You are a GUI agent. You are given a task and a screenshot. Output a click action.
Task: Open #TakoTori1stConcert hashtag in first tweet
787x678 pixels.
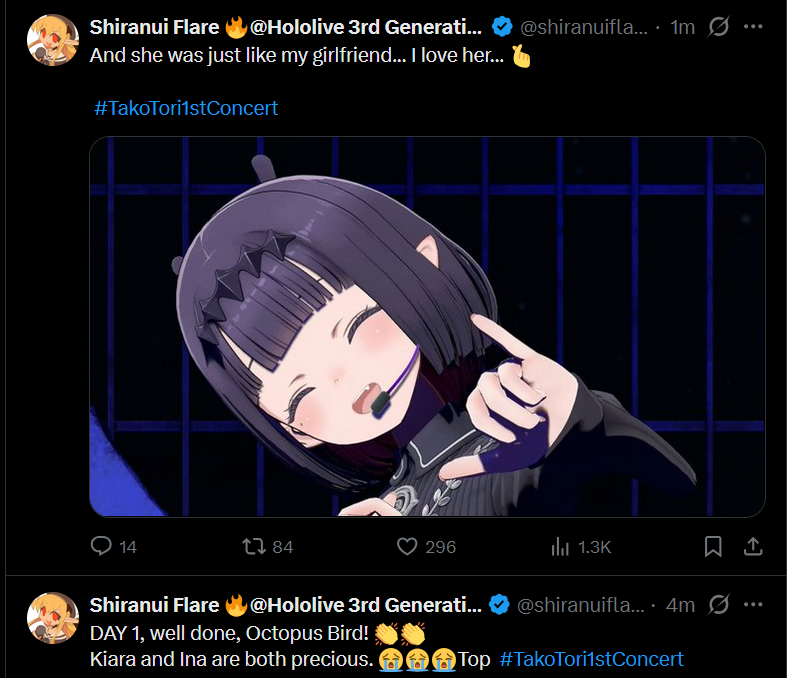(186, 108)
